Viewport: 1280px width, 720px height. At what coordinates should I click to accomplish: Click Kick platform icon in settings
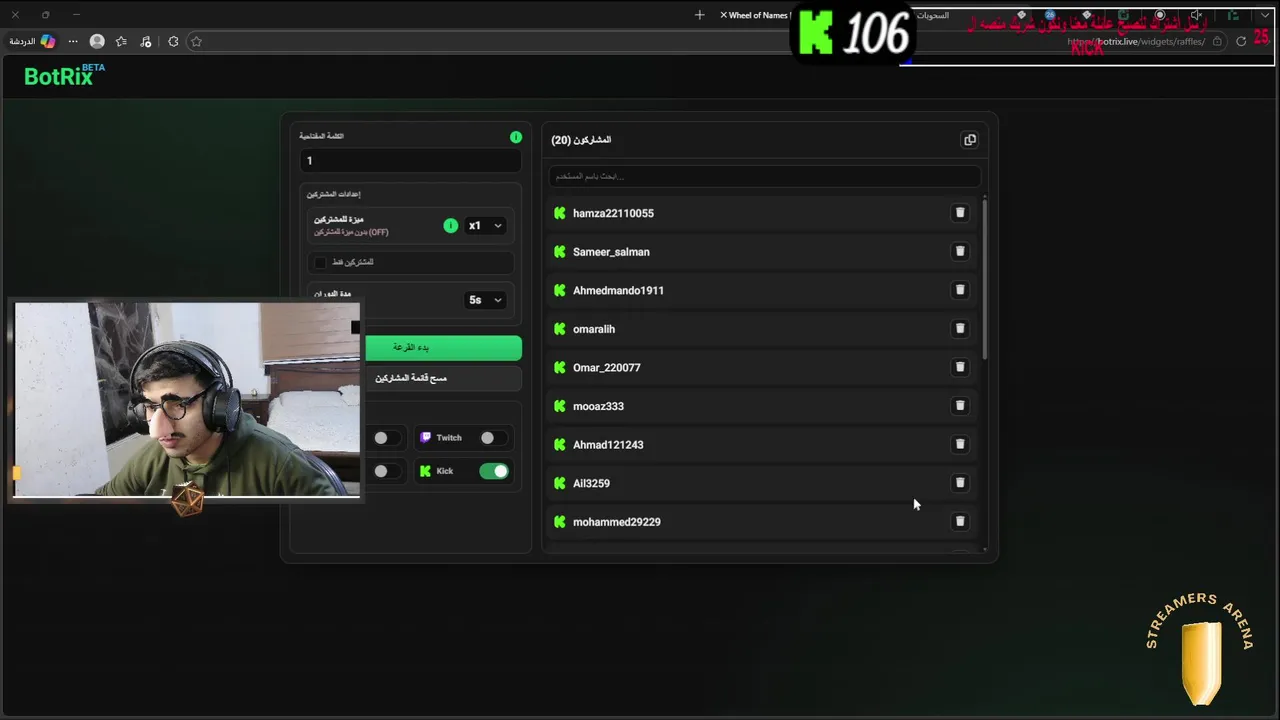(x=426, y=471)
